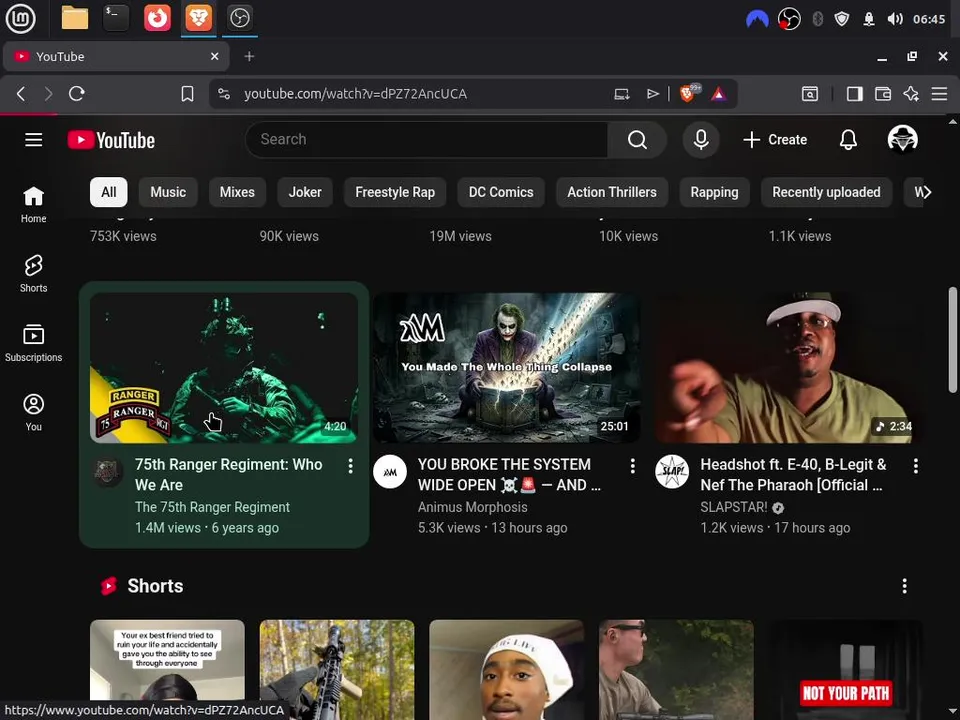Open options for 75th Ranger Regiment video
Image resolution: width=960 pixels, height=720 pixels.
(350, 466)
